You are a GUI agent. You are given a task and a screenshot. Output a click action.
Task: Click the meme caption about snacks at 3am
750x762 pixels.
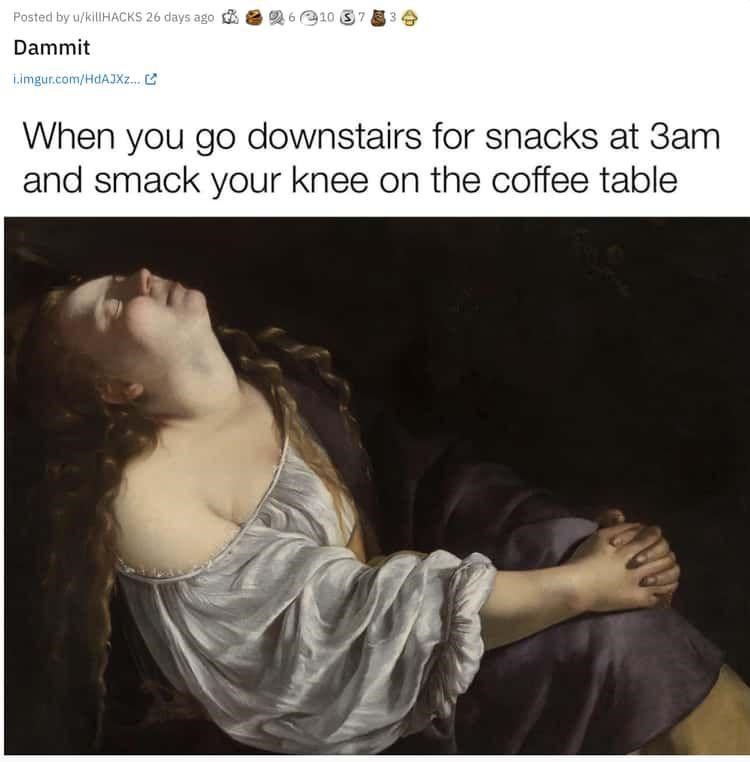pos(371,158)
